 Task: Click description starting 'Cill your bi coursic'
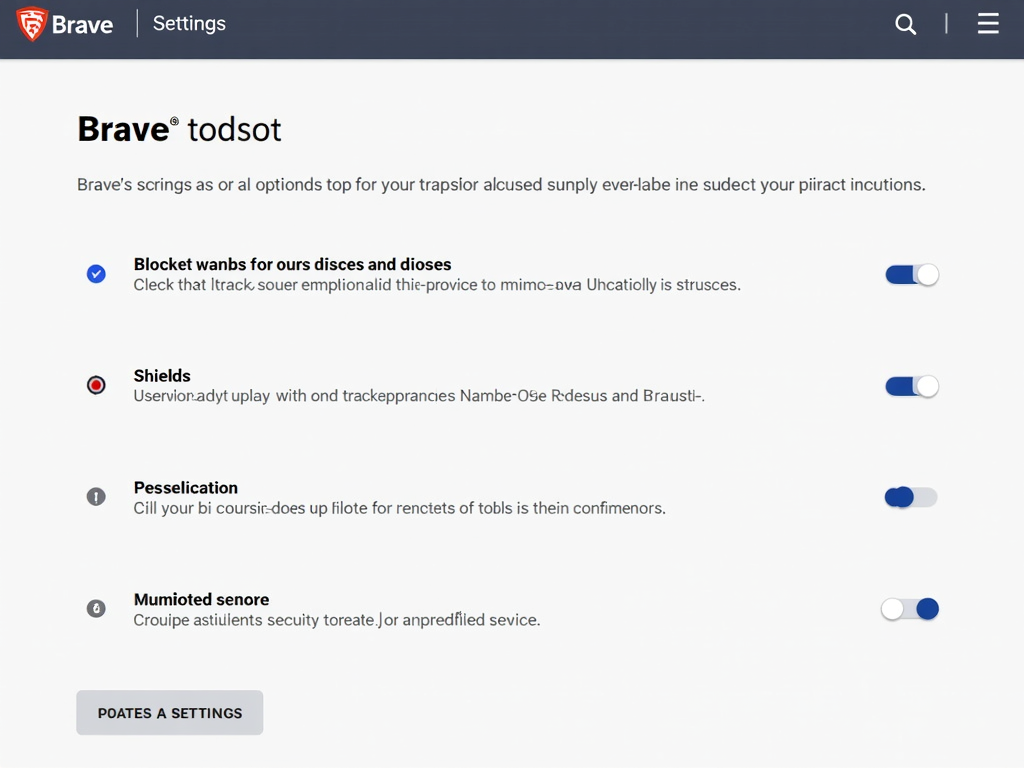pyautogui.click(x=400, y=508)
